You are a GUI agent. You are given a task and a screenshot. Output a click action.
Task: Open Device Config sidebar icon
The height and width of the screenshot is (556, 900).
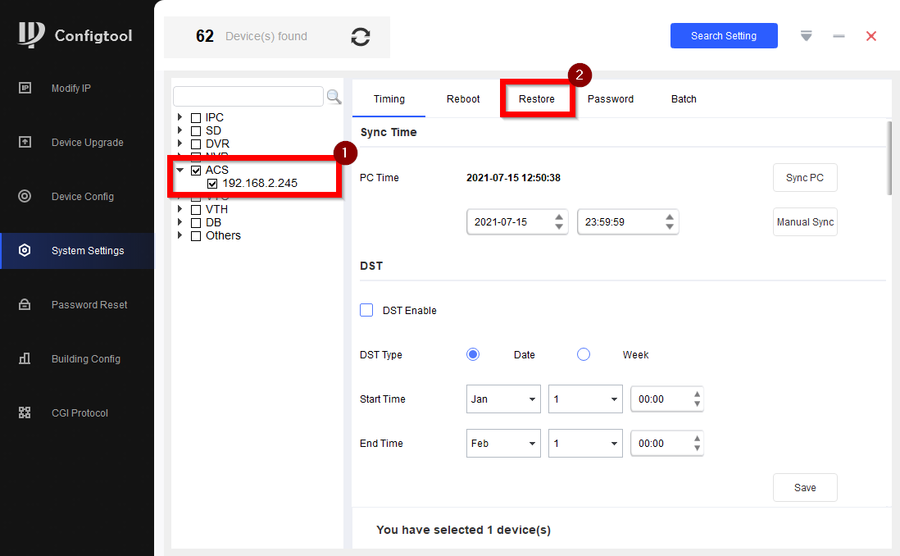tap(25, 196)
